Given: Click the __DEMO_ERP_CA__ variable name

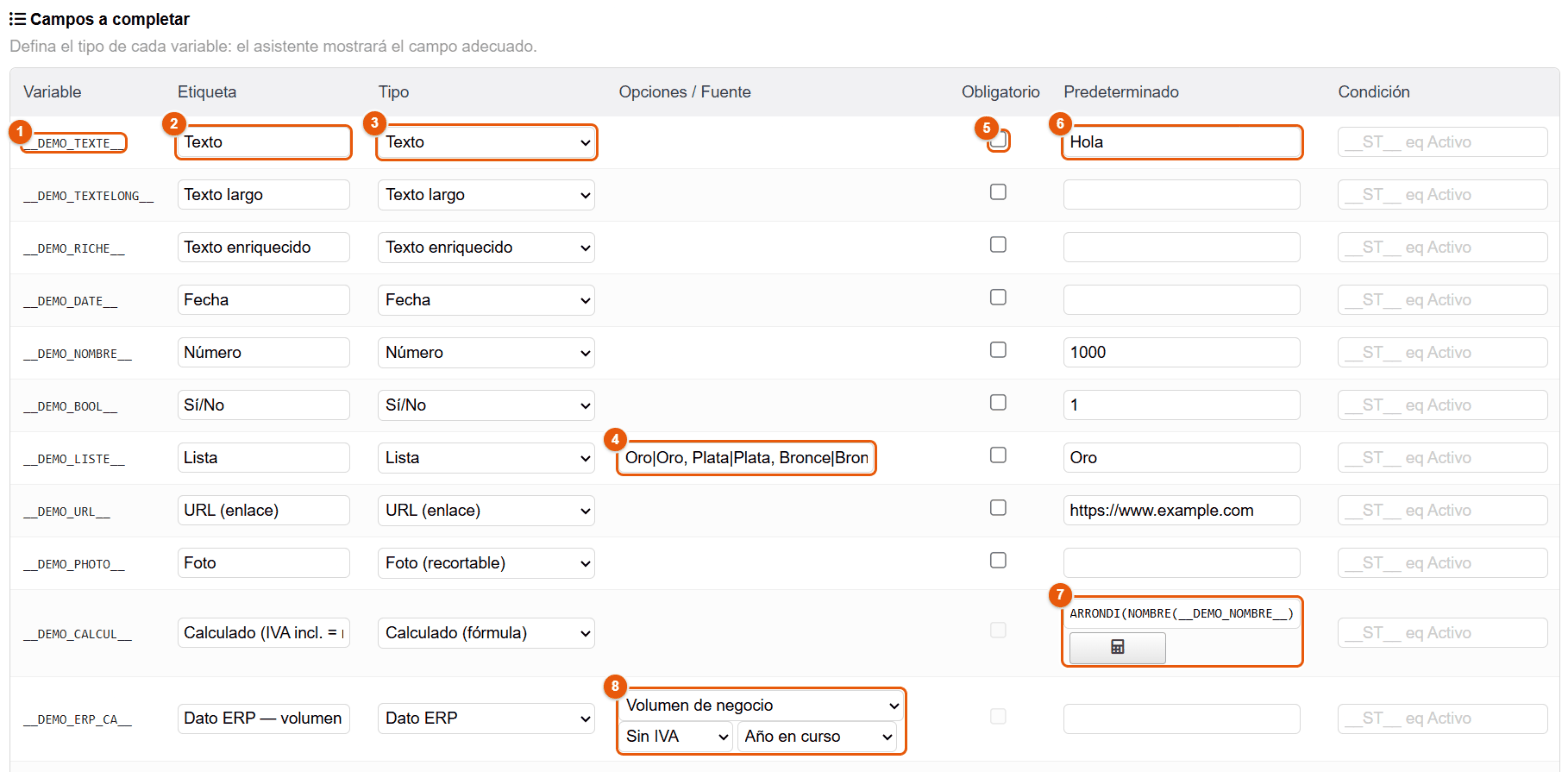Looking at the screenshot, I should pyautogui.click(x=78, y=719).
